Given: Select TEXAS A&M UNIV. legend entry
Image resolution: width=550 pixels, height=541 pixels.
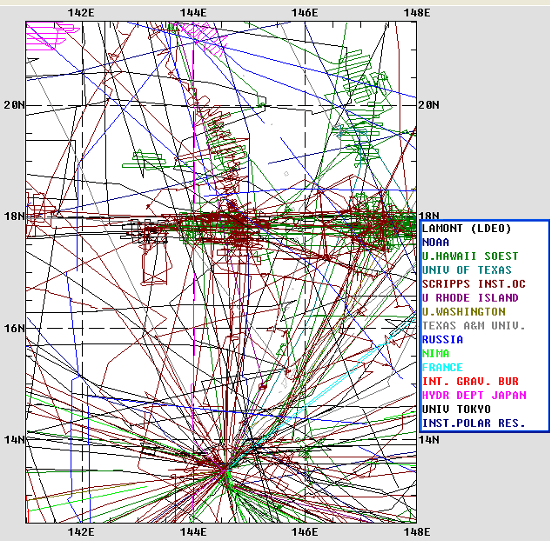Looking at the screenshot, I should (474, 326).
